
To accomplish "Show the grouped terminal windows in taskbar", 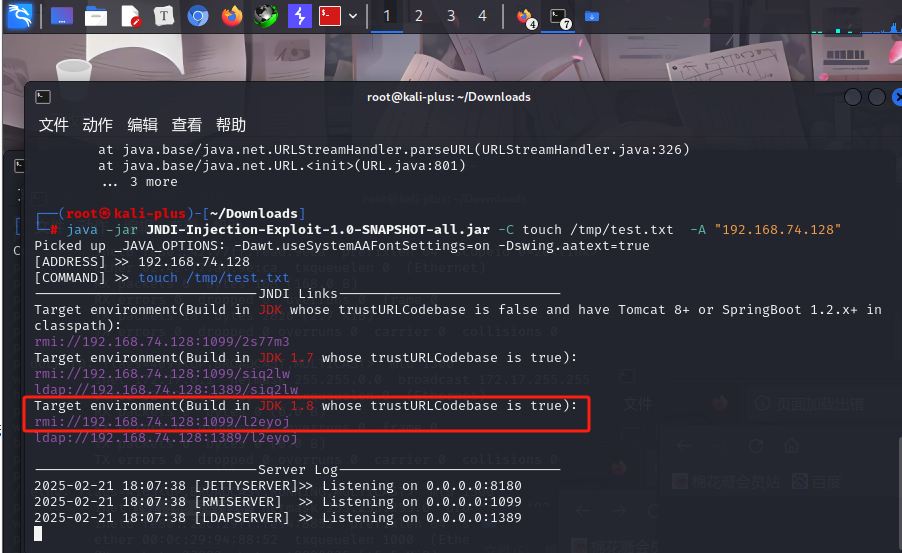I will 559,17.
